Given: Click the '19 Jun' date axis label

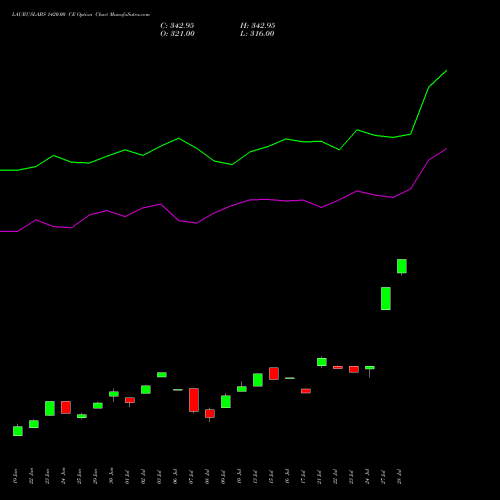Looking at the screenshot, I should [x=15, y=476].
